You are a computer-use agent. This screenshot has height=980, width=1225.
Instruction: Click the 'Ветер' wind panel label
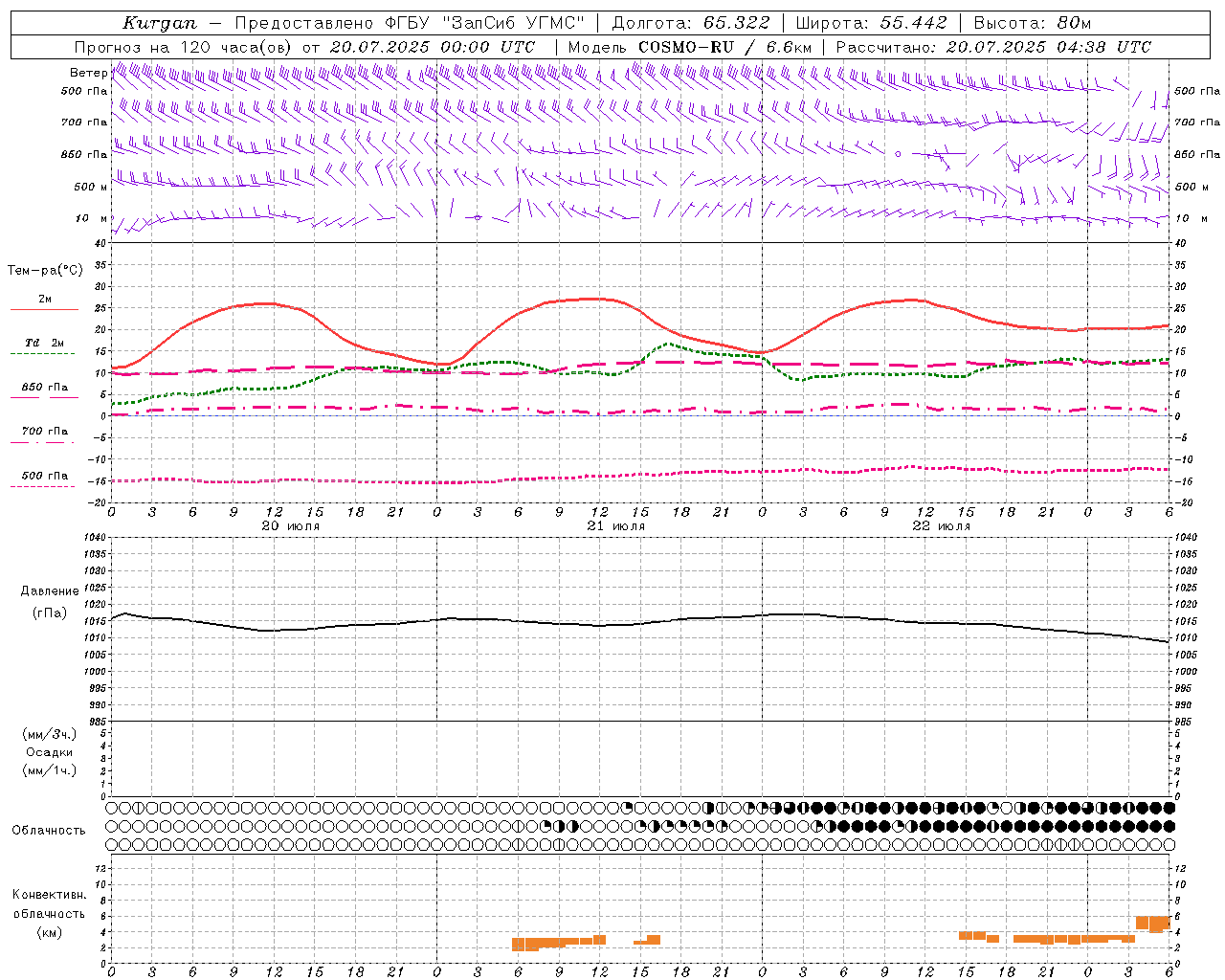88,73
